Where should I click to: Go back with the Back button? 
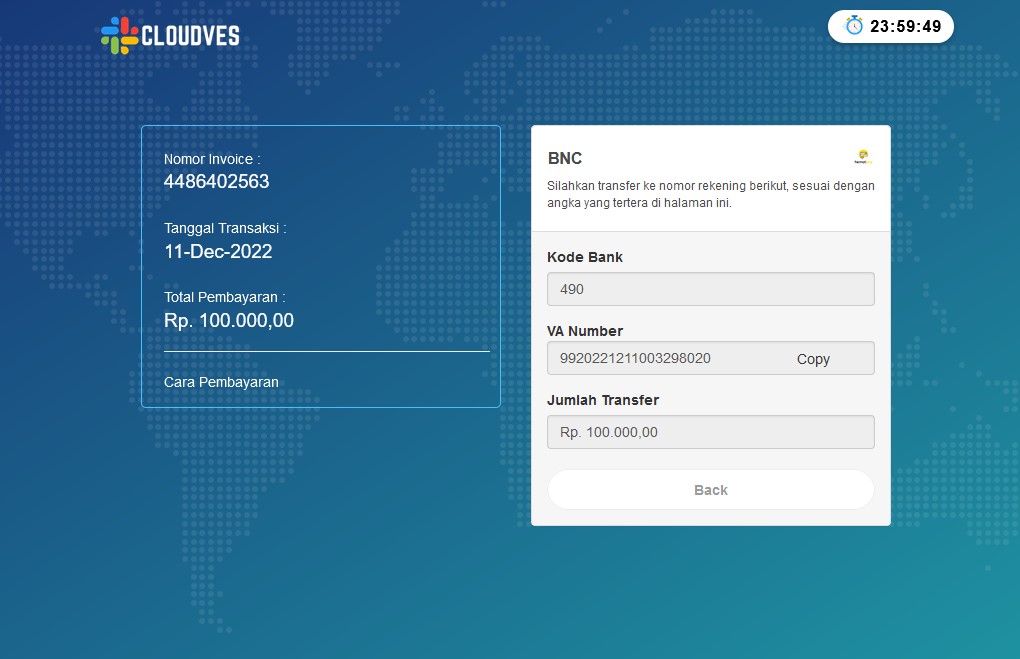(x=710, y=490)
